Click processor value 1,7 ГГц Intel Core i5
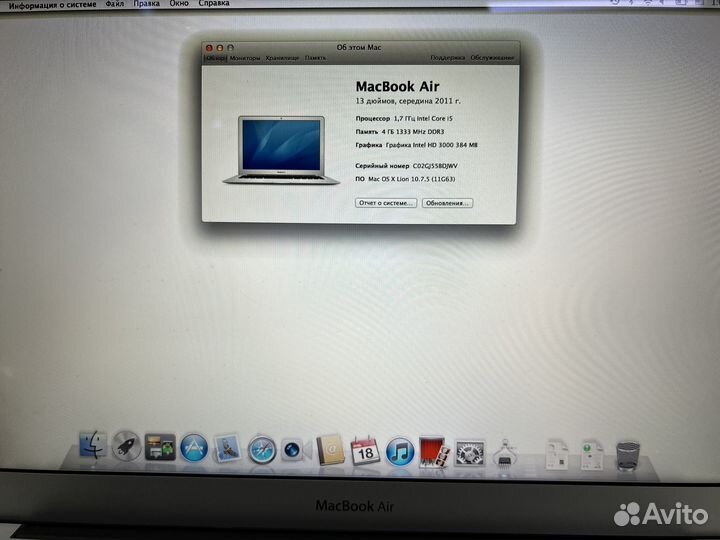This screenshot has height=540, width=720. [423, 118]
